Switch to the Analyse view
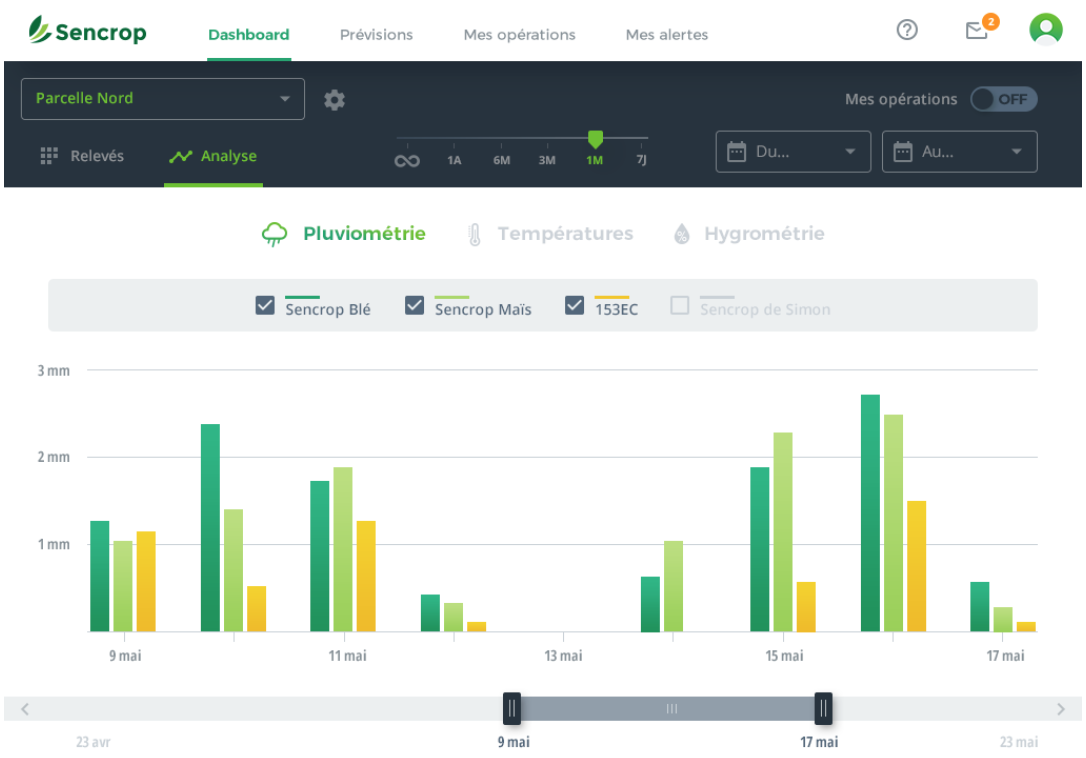This screenshot has height=758, width=1086. [x=213, y=156]
